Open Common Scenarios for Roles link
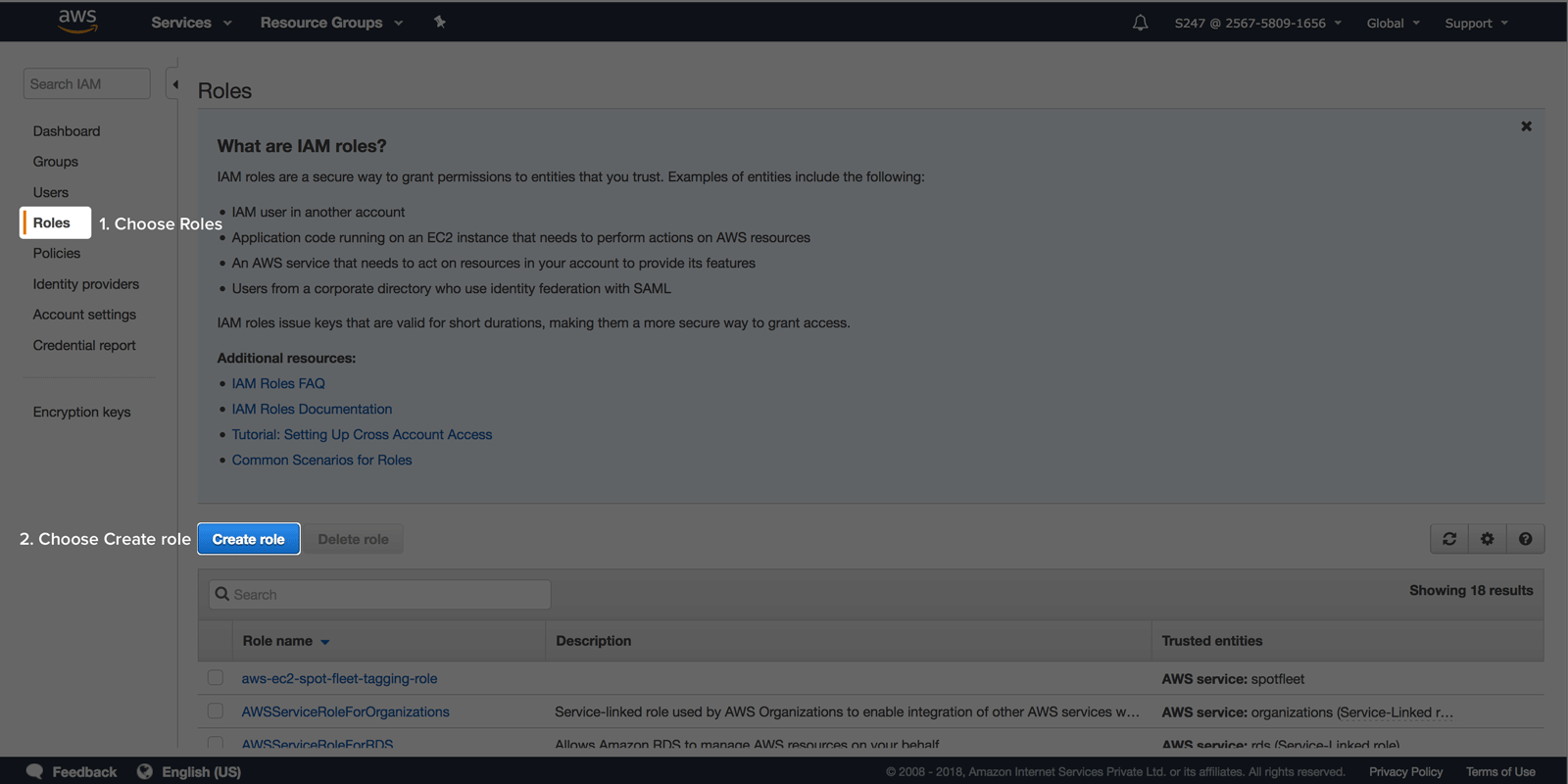This screenshot has height=784, width=1568. click(x=321, y=460)
